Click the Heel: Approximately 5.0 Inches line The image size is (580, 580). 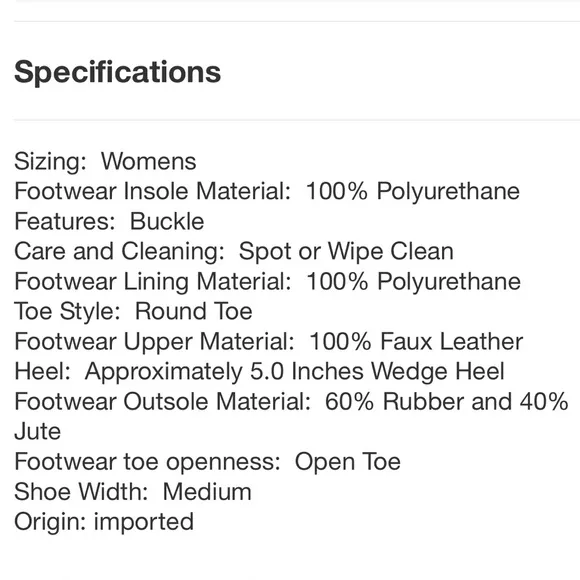(x=259, y=371)
